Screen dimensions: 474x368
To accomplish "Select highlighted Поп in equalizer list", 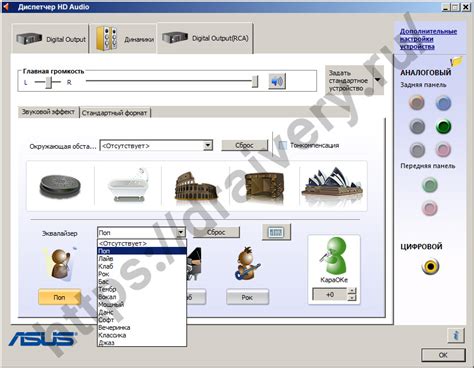I will click(x=142, y=251).
